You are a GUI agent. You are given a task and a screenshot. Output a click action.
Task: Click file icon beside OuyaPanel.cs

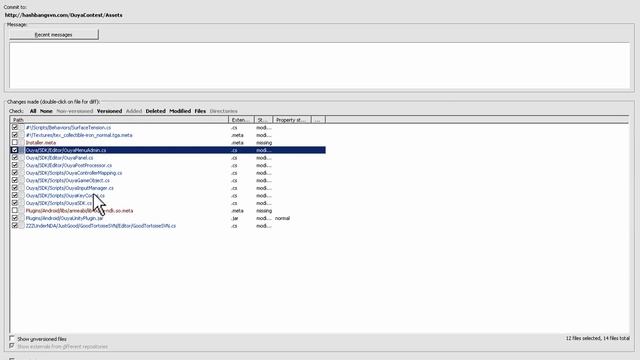click(x=22, y=158)
